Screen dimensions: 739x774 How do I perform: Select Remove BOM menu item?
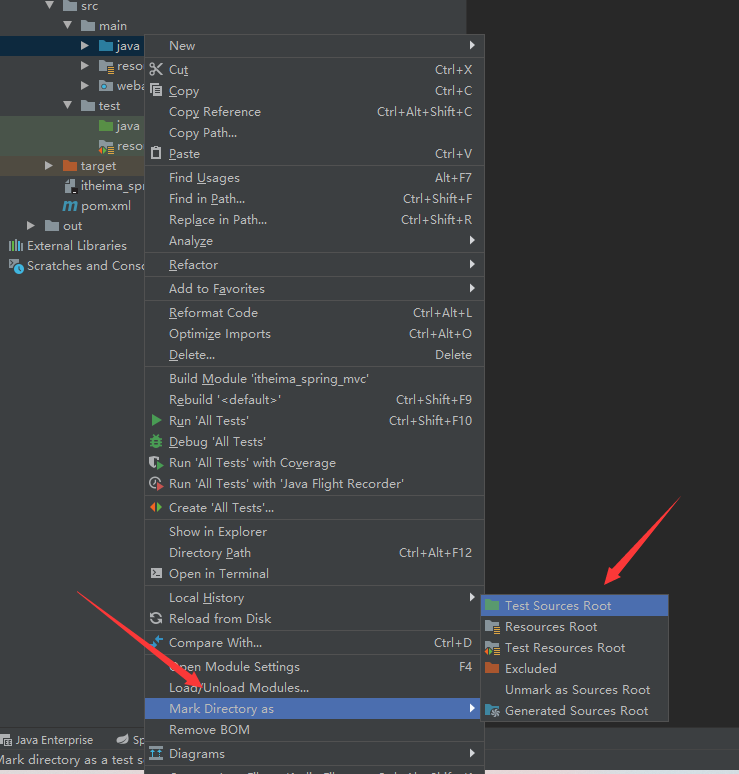[x=314, y=730]
